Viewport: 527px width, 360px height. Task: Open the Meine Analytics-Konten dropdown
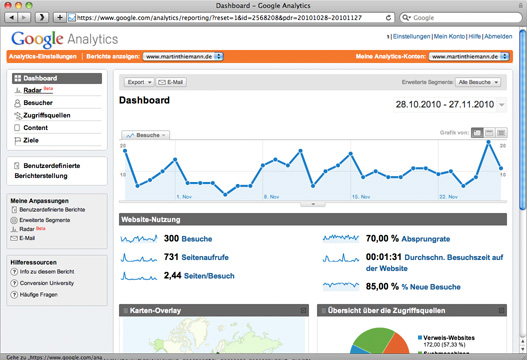469,56
